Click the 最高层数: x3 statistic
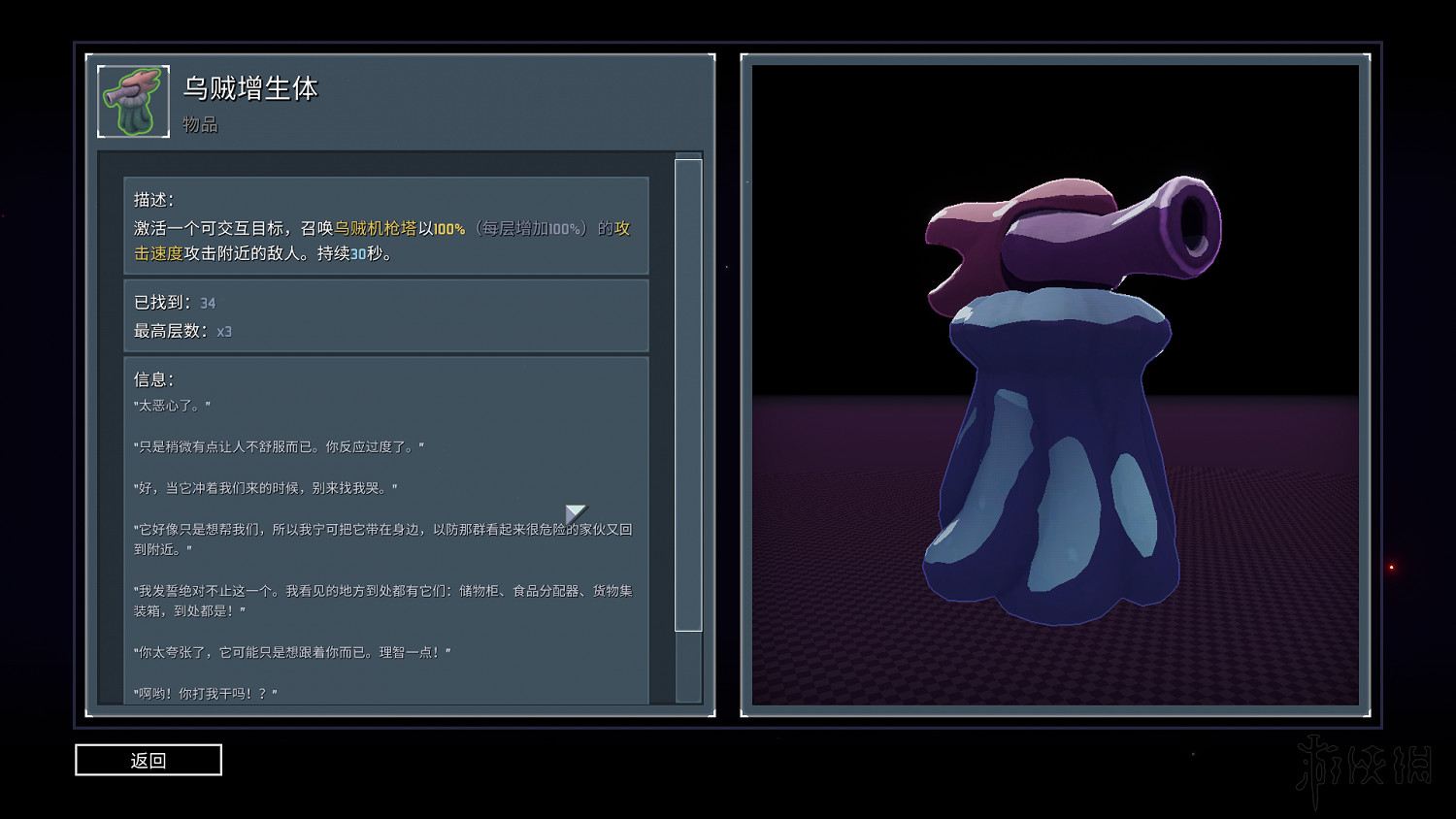Viewport: 1456px width, 819px height. (x=182, y=331)
